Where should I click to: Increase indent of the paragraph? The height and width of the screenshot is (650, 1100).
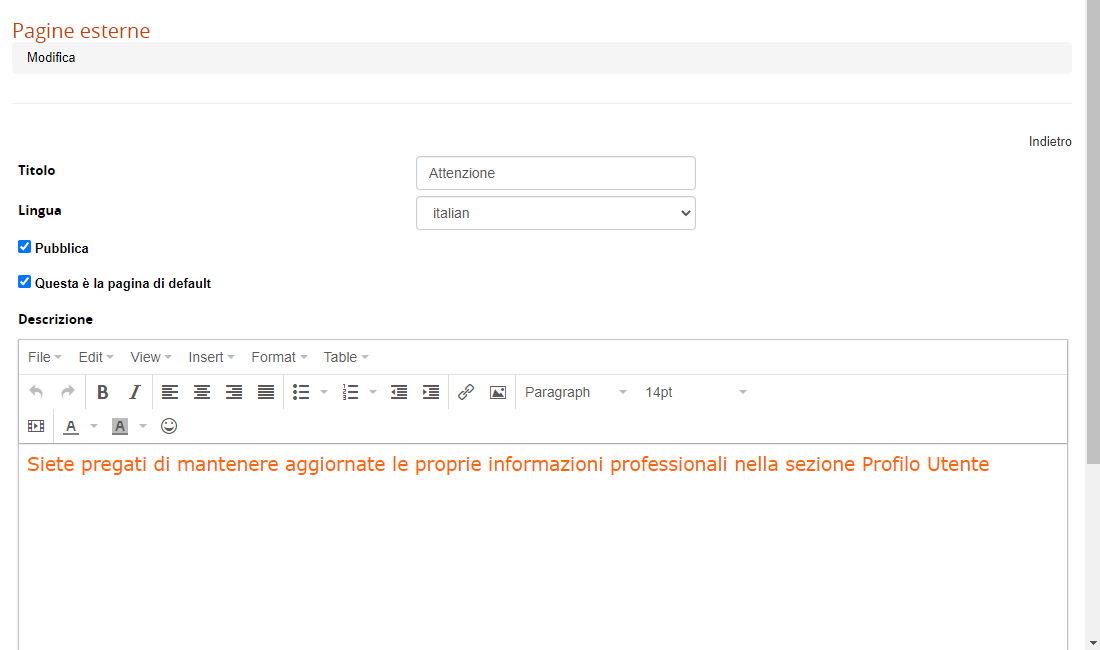pyautogui.click(x=431, y=392)
